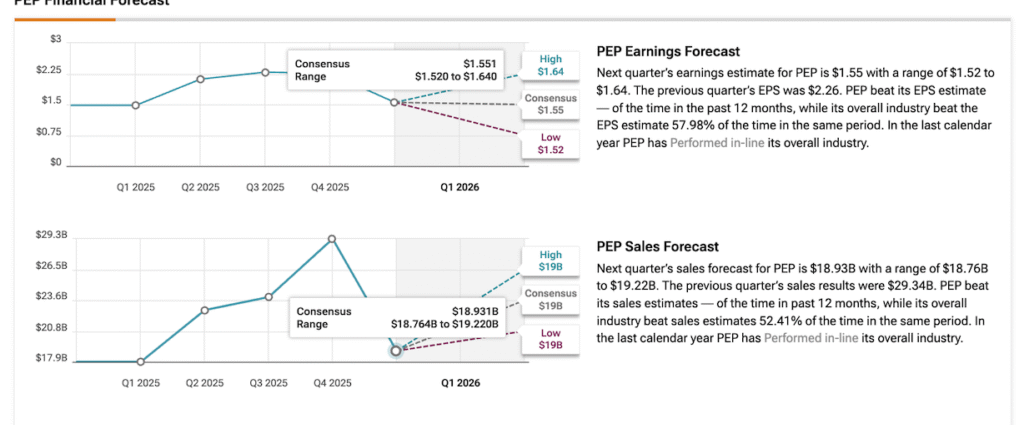
Task: Select the High $19B sales label
Action: click(x=550, y=260)
